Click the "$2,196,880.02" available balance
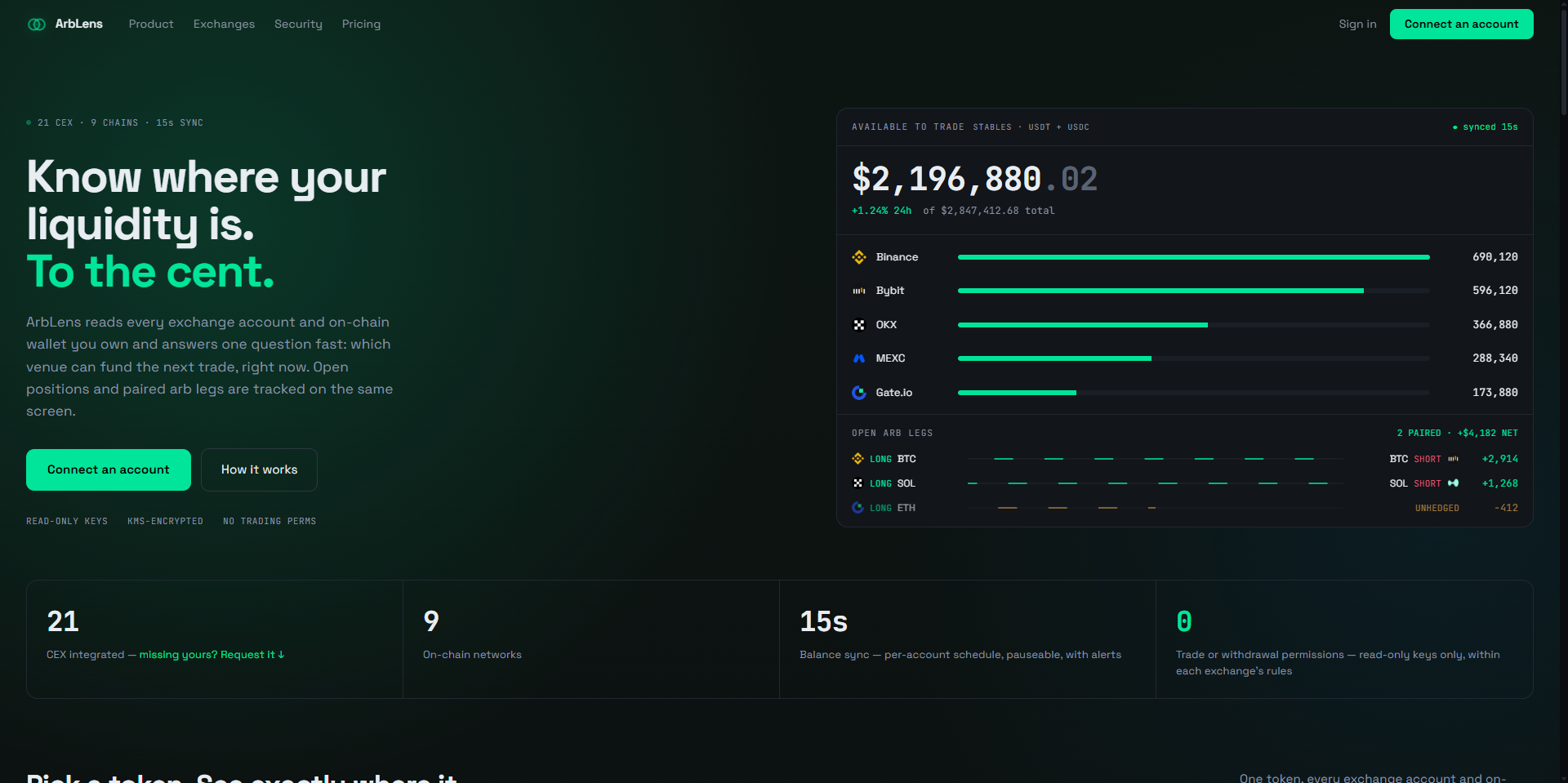1568x783 pixels. (x=974, y=179)
